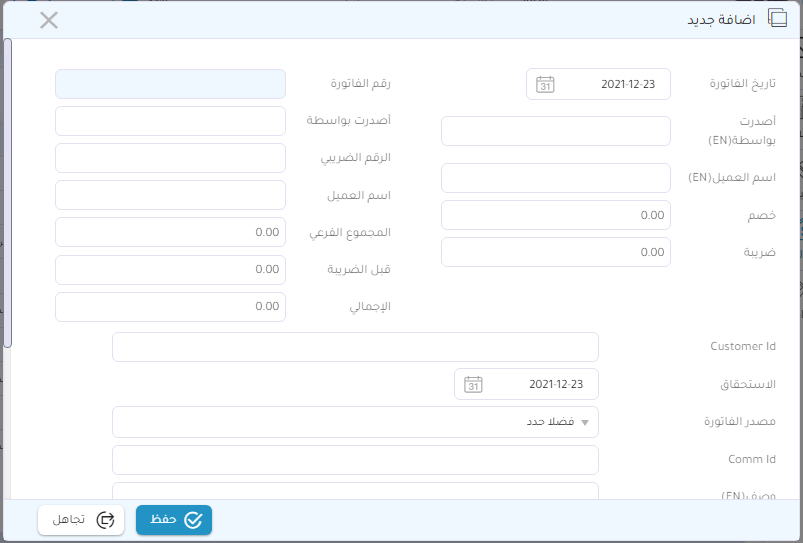803x543 pixels.
Task: Click the اسم العميل customer name field
Action: (170, 195)
